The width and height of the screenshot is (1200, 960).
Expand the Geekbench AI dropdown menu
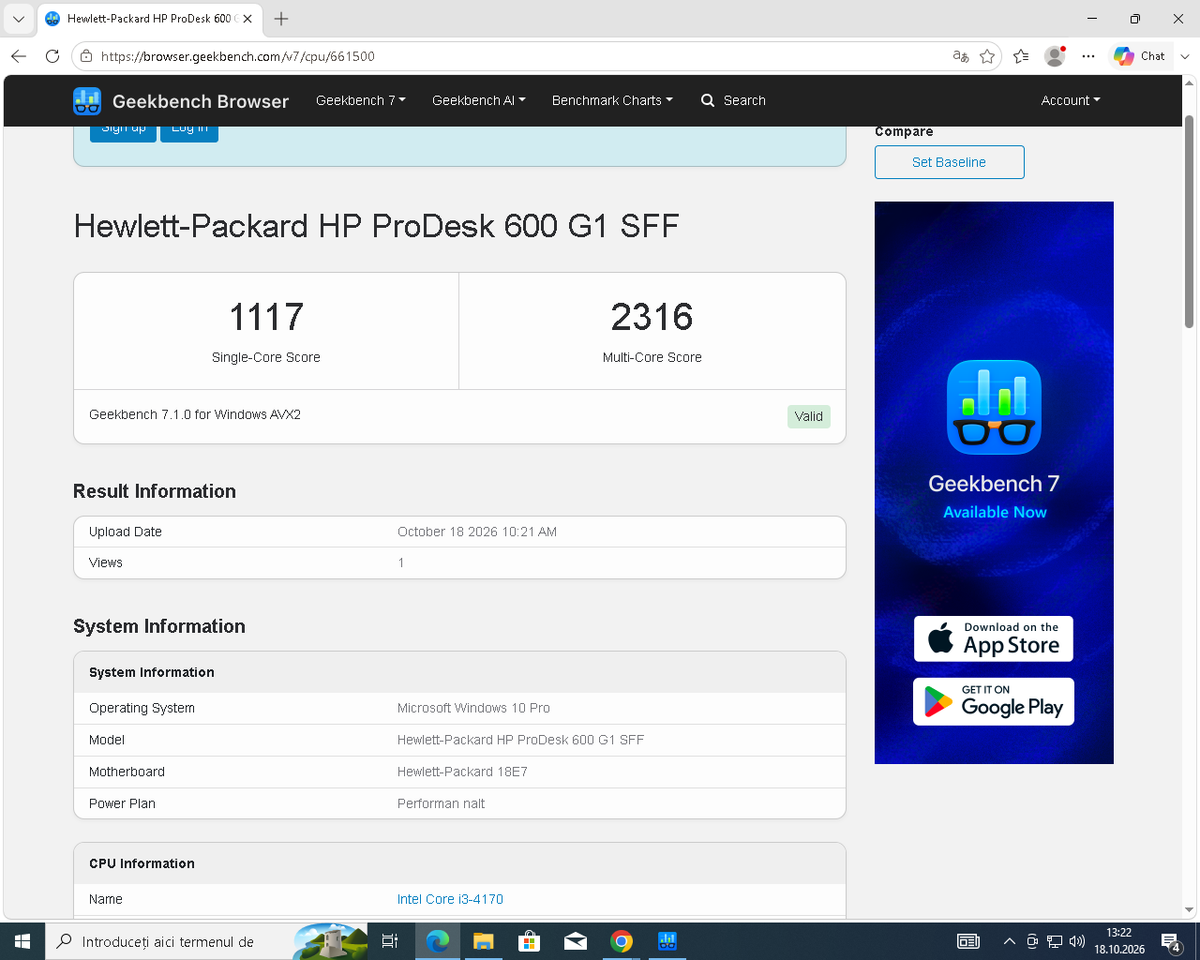click(x=478, y=101)
